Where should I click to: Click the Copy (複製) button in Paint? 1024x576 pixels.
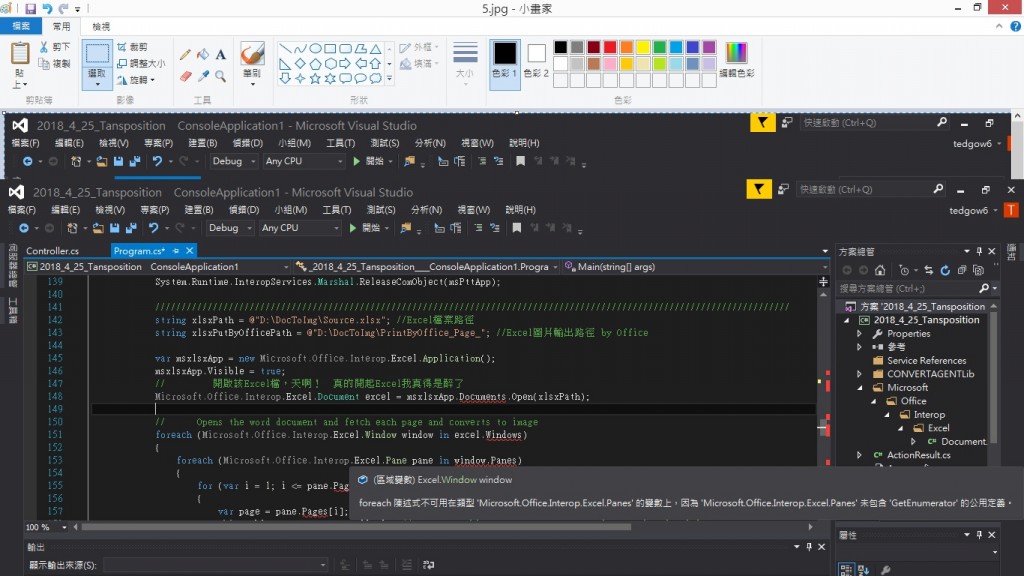click(55, 63)
